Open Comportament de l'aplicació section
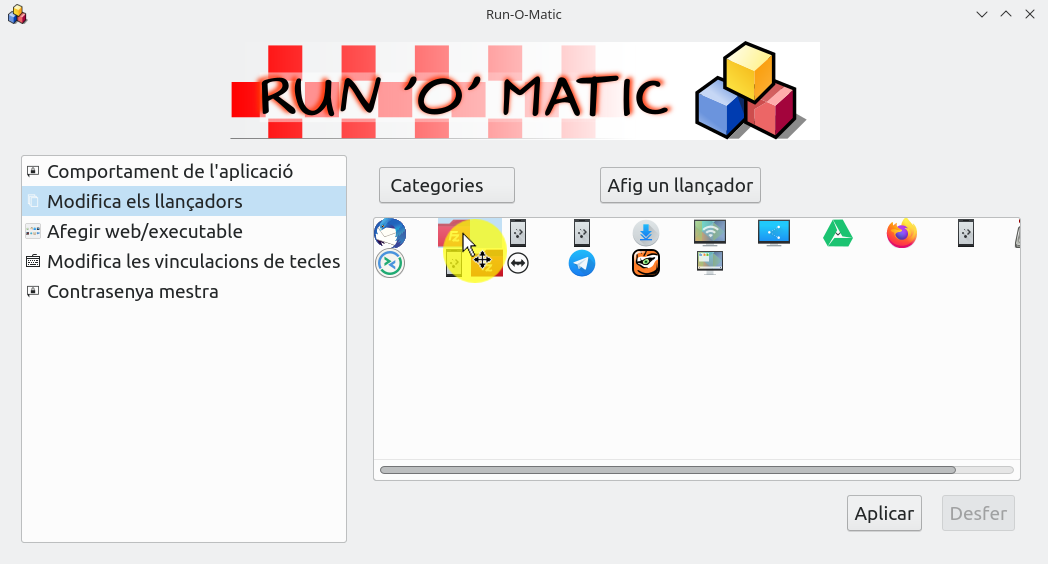The width and height of the screenshot is (1048, 564). (x=184, y=172)
